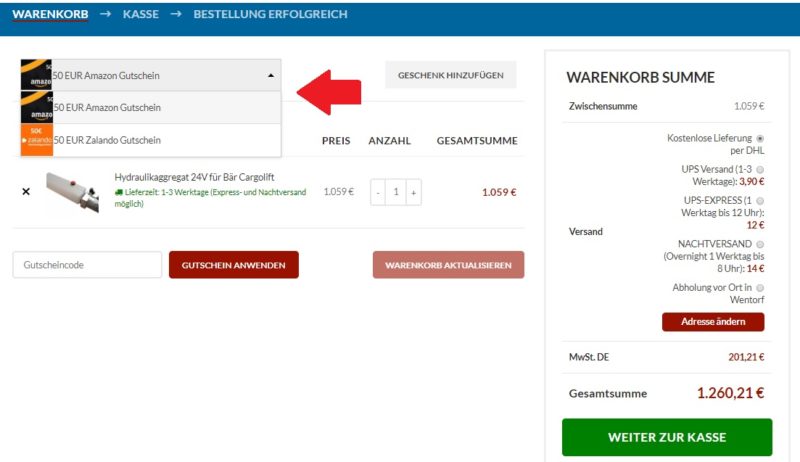
Task: Click the Adresse ändern button
Action: (x=713, y=322)
